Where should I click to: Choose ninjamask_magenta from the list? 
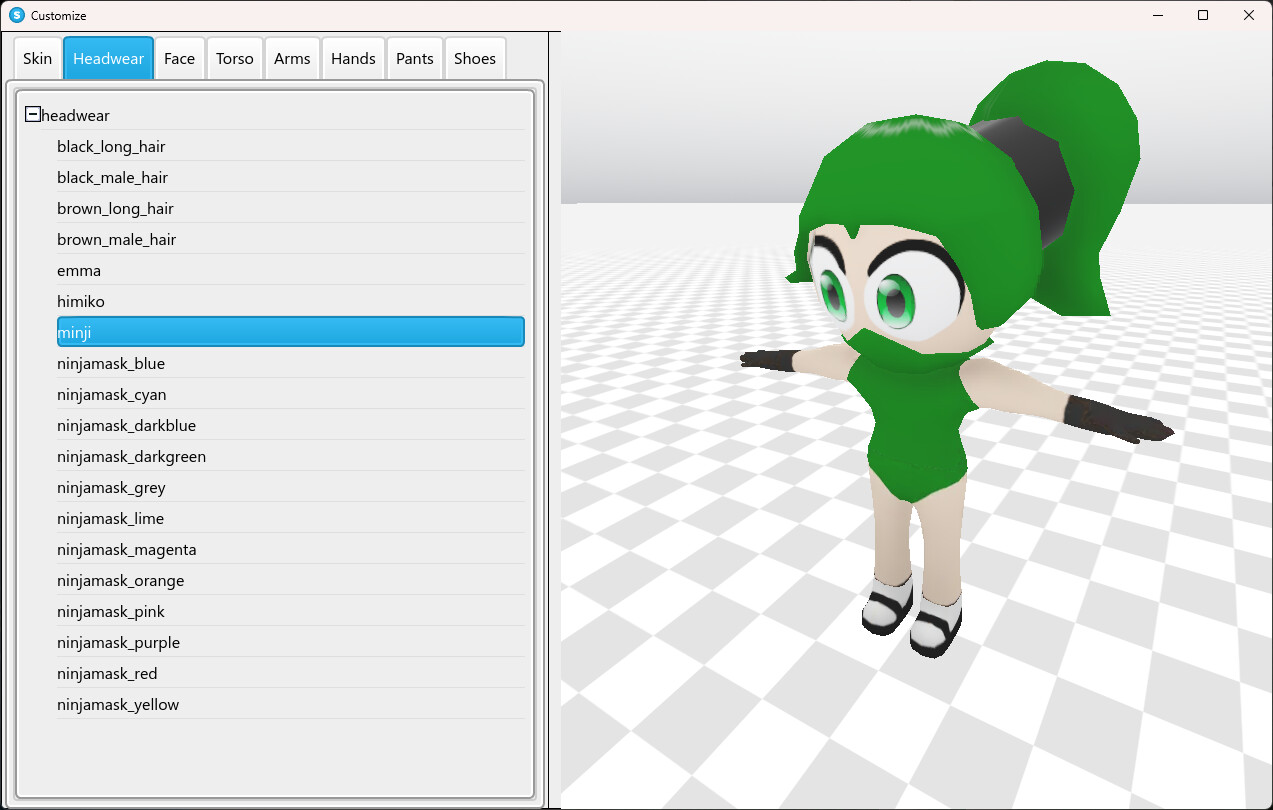click(x=127, y=549)
